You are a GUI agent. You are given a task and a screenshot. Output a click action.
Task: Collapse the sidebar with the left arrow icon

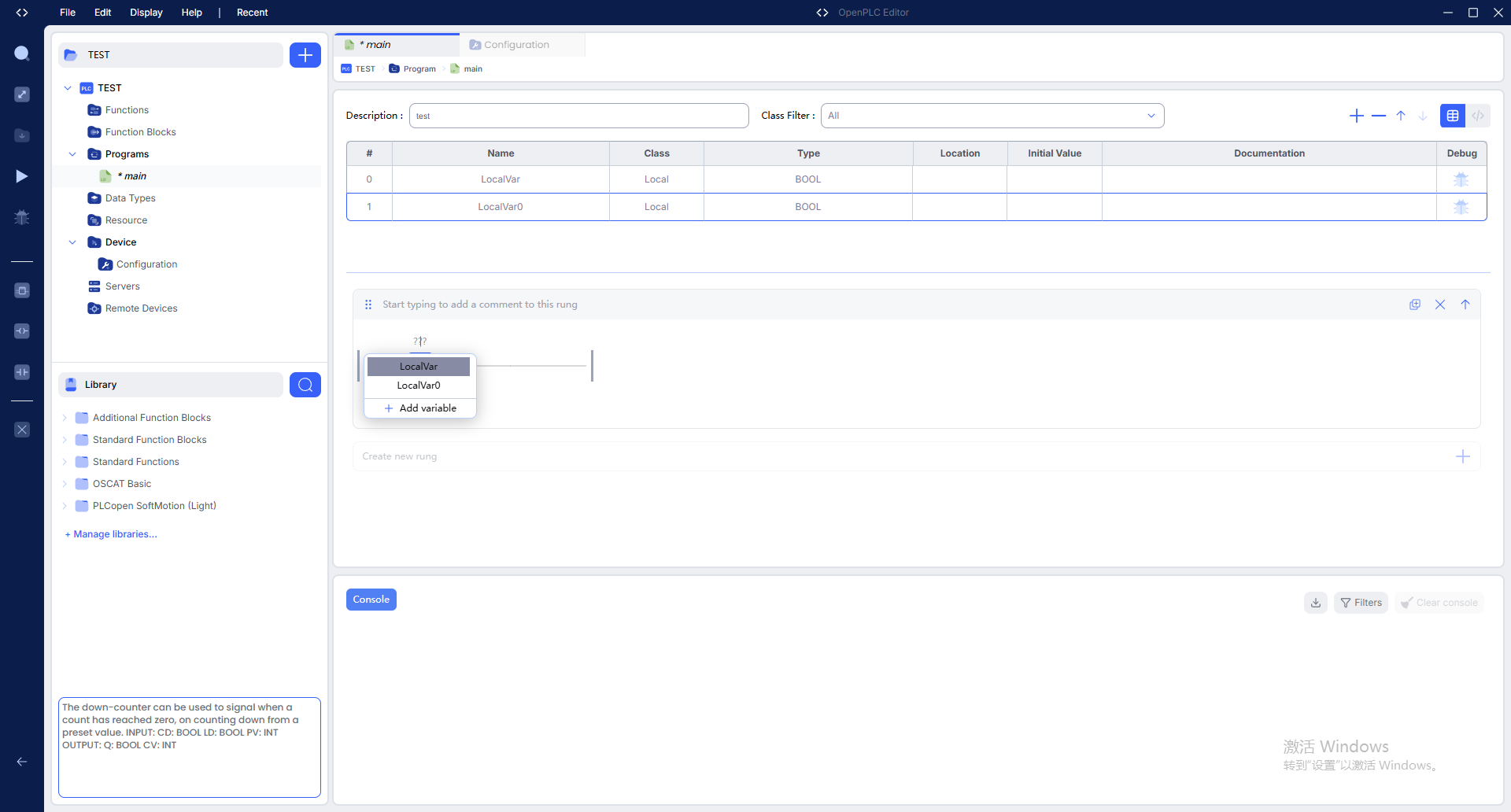tap(22, 762)
